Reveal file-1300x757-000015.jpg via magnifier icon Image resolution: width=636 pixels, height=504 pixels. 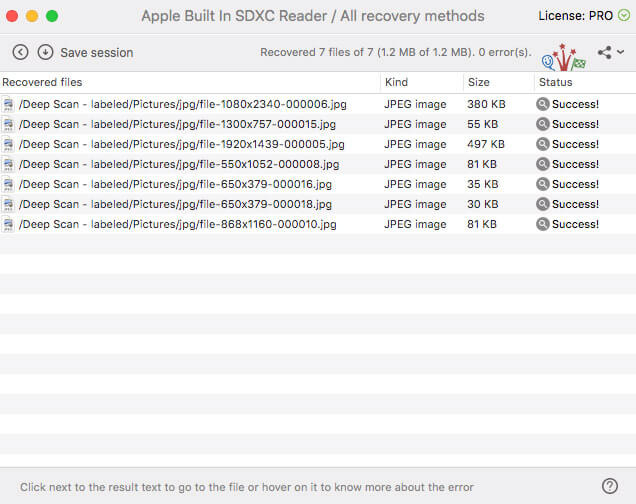(542, 124)
